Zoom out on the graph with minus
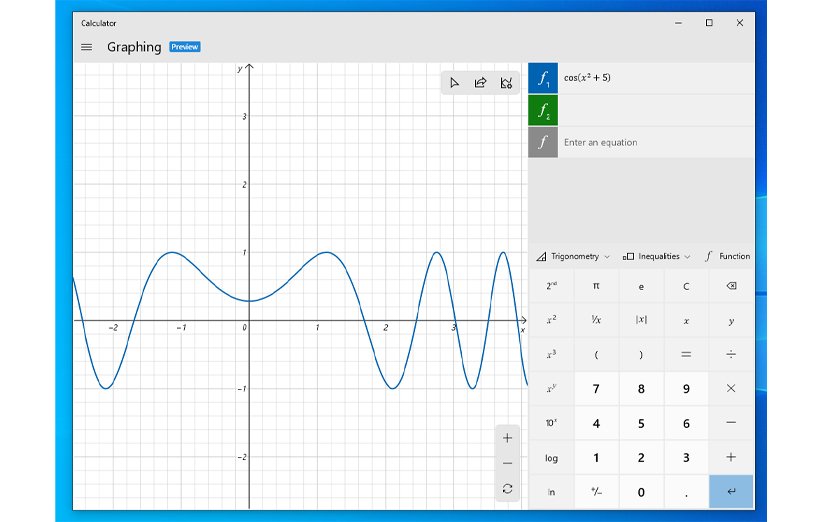This screenshot has width=822, height=522. point(507,463)
